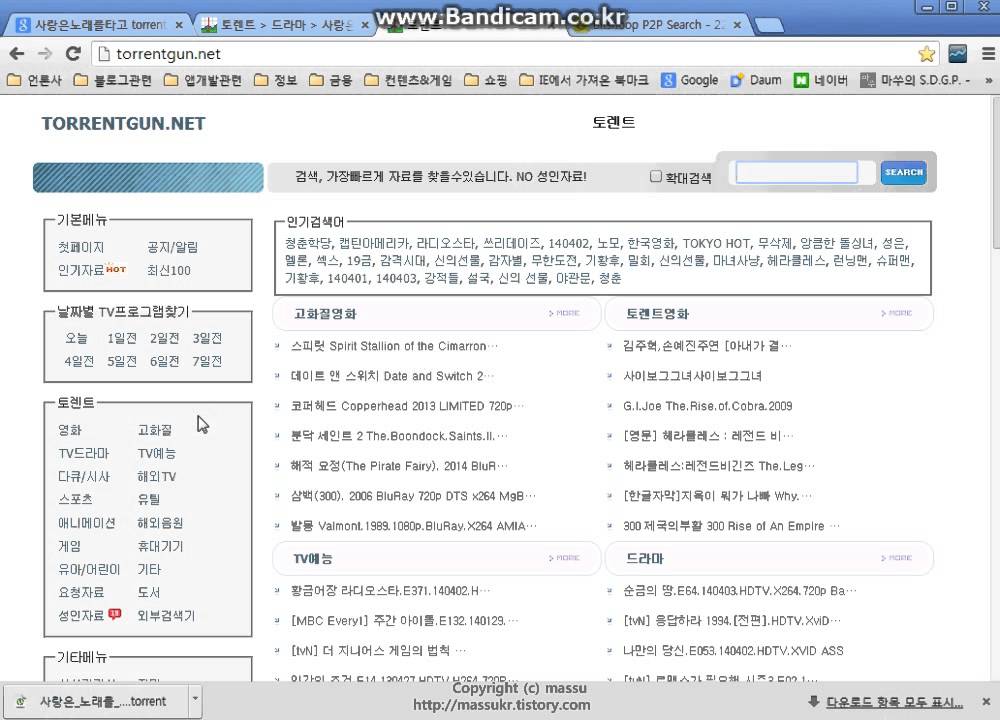The image size is (1000, 720).
Task: Open the 컨텐츠&게임 bookmark folder
Action: (x=408, y=80)
